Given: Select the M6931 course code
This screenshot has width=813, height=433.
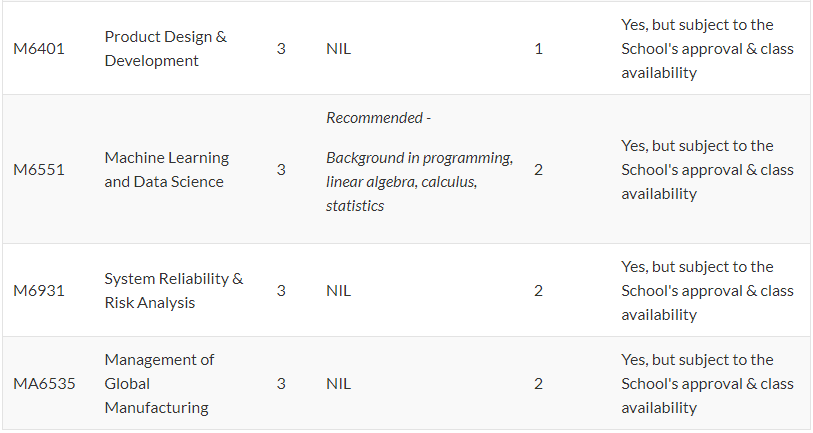Looking at the screenshot, I should (x=39, y=290).
